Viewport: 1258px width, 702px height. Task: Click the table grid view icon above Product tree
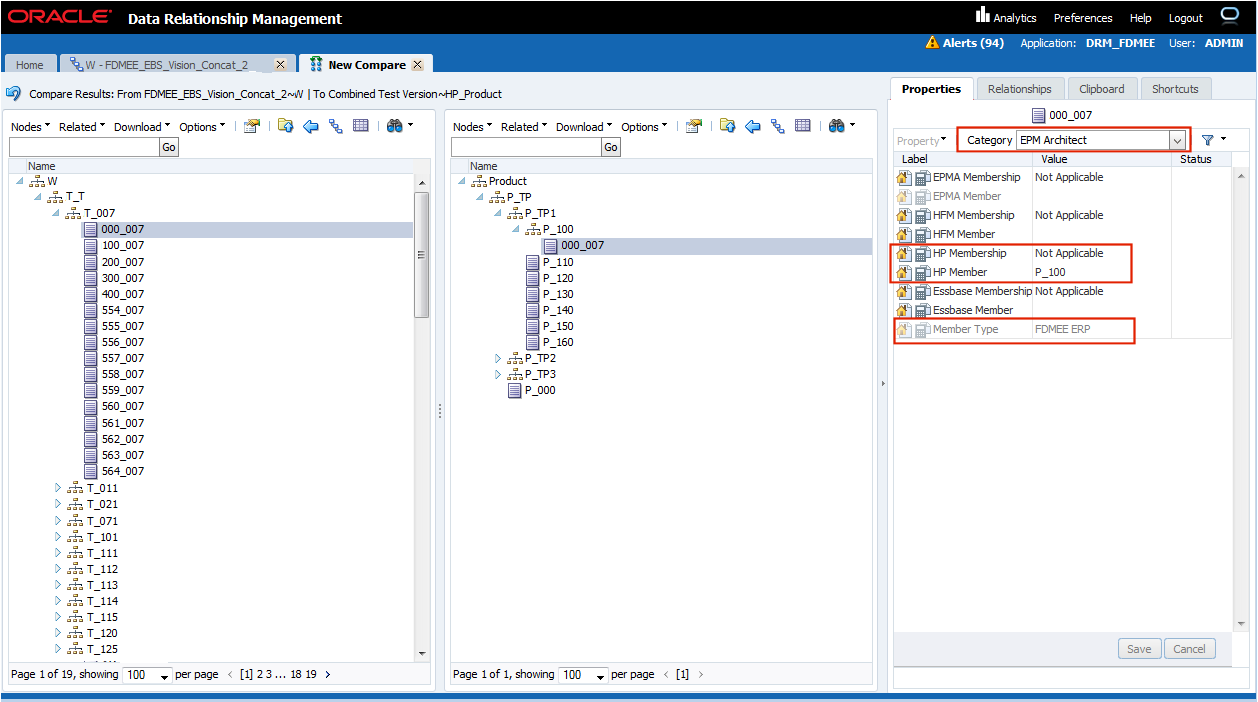tap(802, 127)
